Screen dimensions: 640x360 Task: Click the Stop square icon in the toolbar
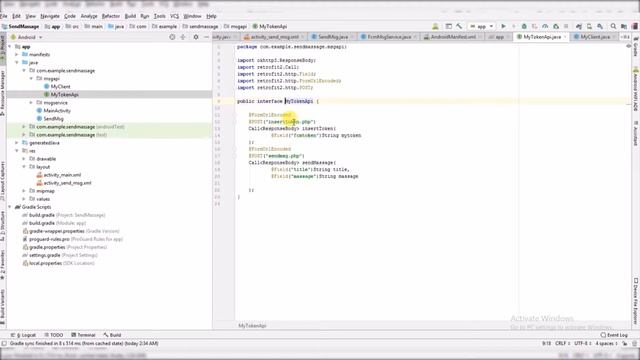566,26
